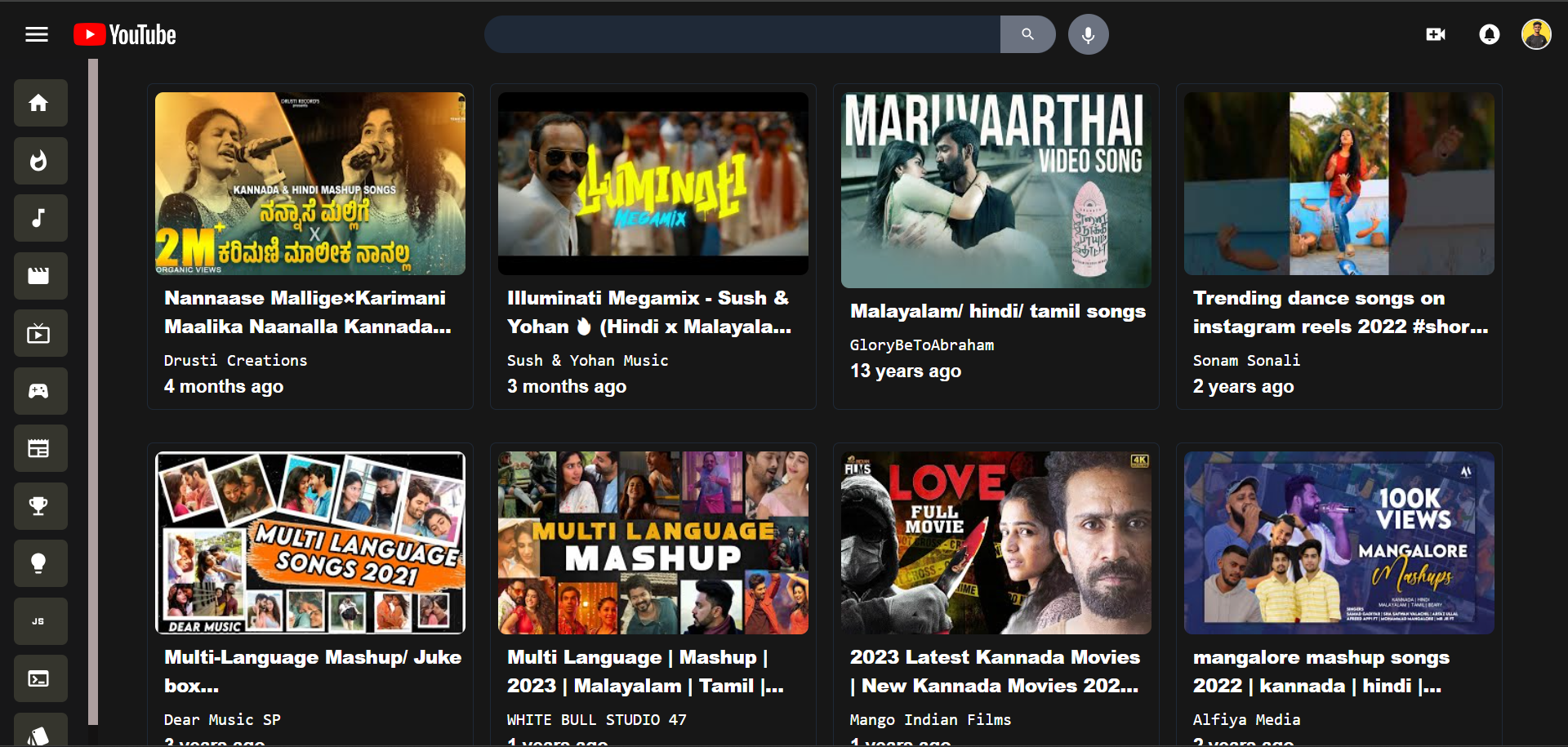The width and height of the screenshot is (1568, 747).
Task: Open the Illuminati Megamix video thumbnail
Action: pos(653,183)
